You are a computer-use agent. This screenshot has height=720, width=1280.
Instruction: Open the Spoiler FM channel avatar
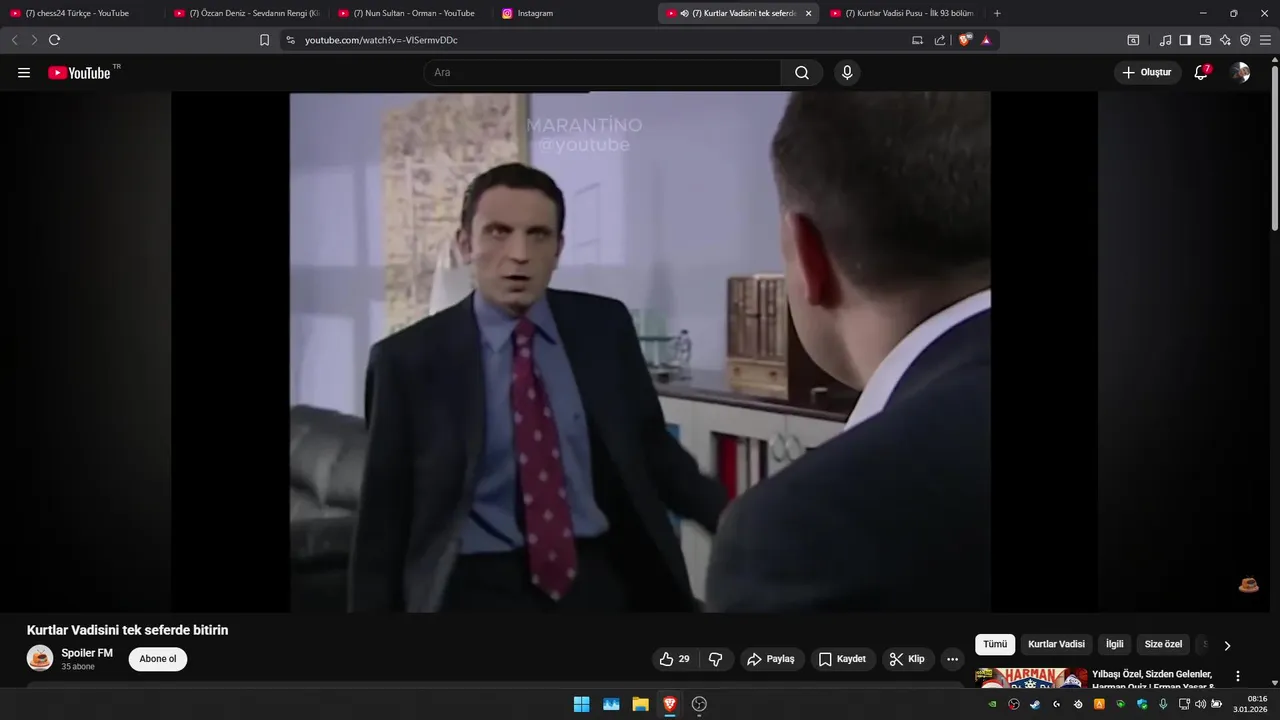pyautogui.click(x=40, y=658)
